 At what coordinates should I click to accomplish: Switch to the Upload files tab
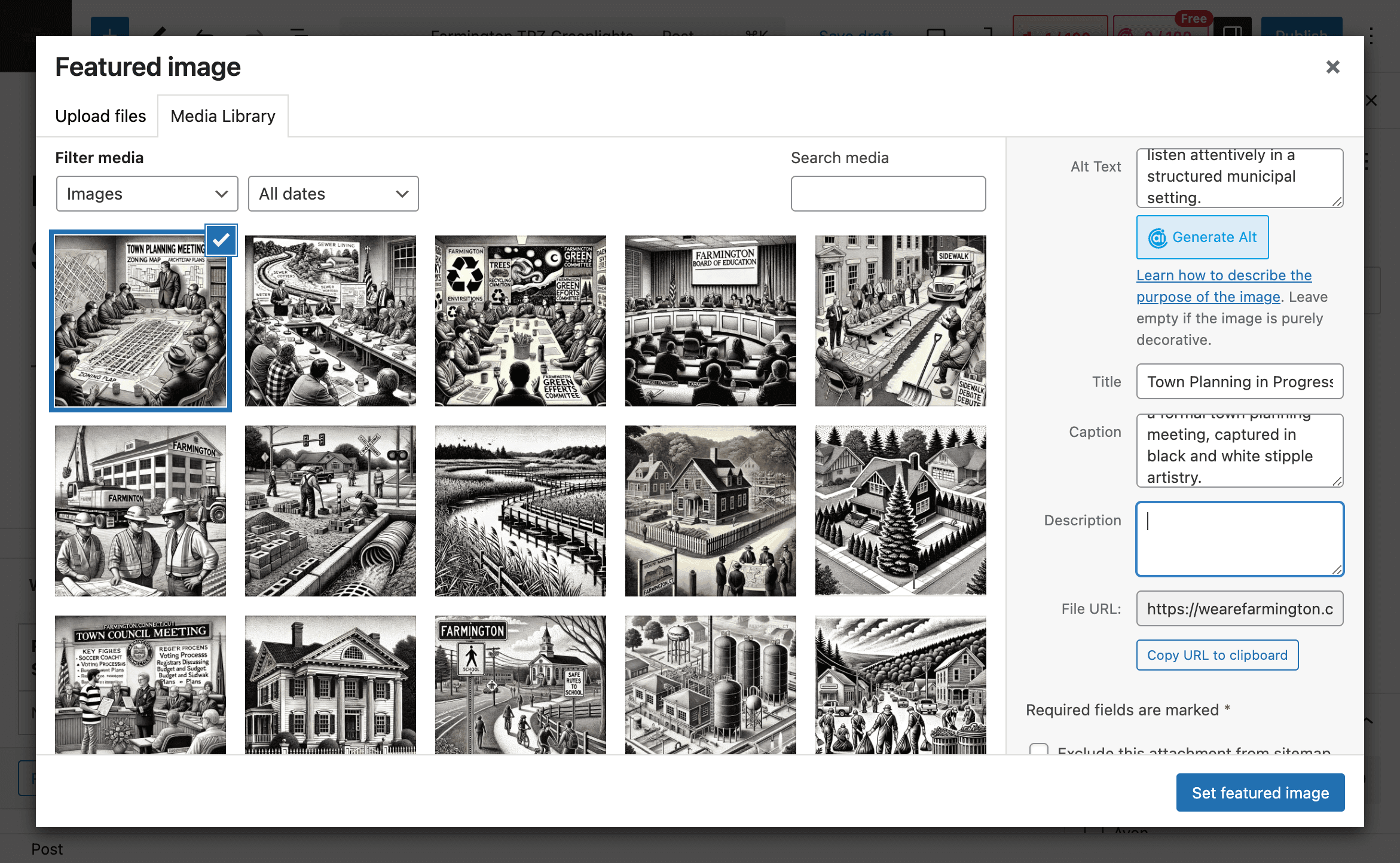click(x=100, y=116)
